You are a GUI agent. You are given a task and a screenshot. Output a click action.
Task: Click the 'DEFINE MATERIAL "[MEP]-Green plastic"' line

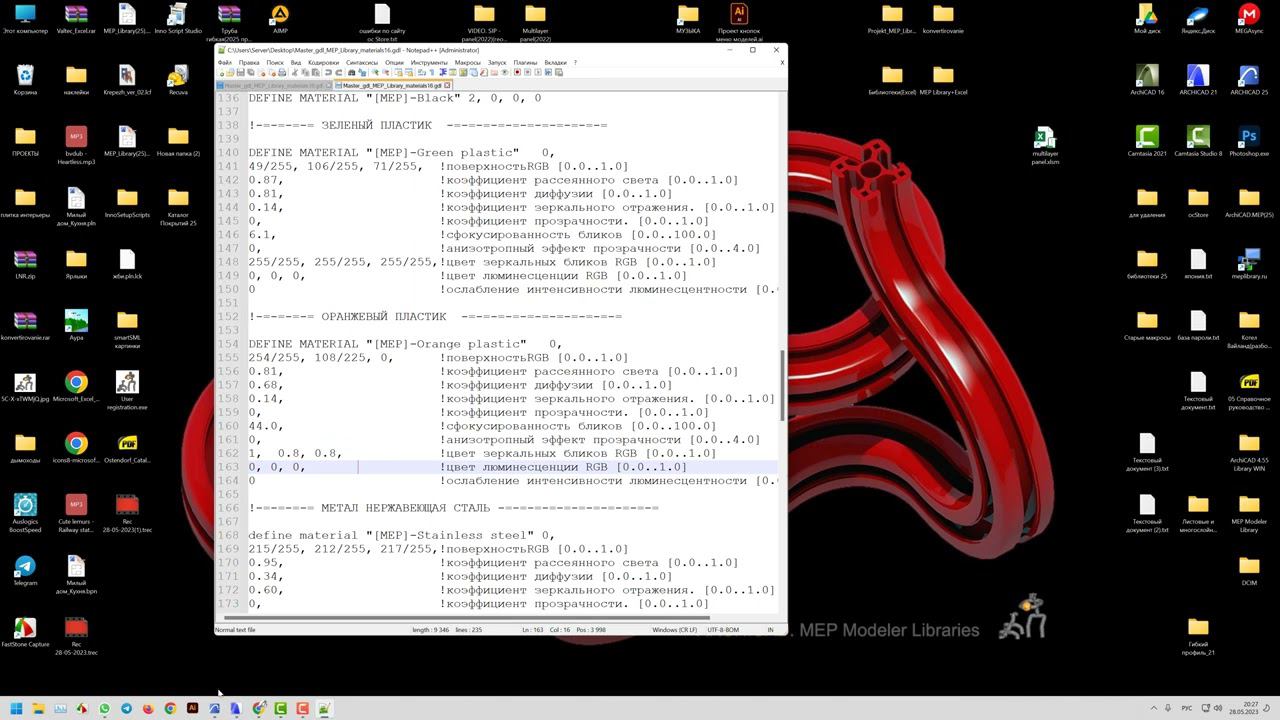401,153
